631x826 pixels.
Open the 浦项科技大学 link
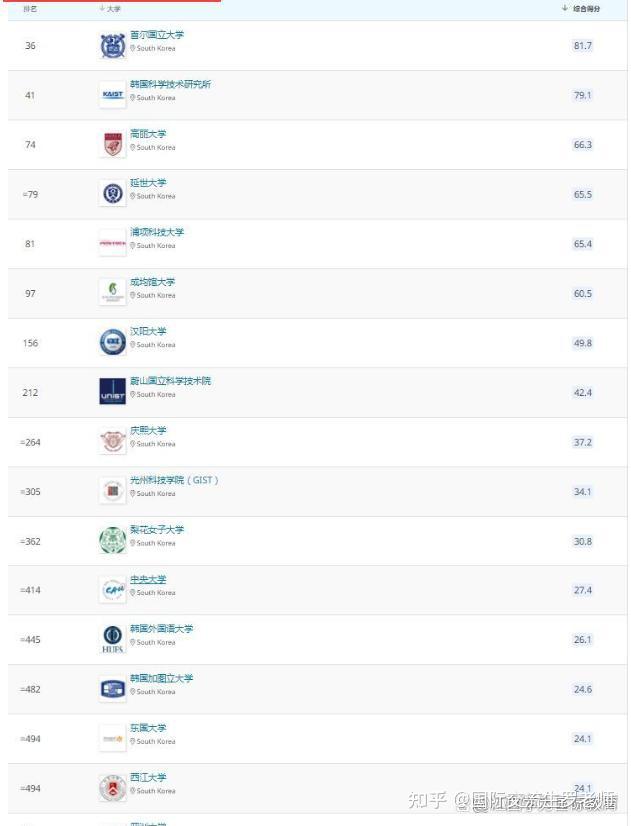tap(157, 232)
